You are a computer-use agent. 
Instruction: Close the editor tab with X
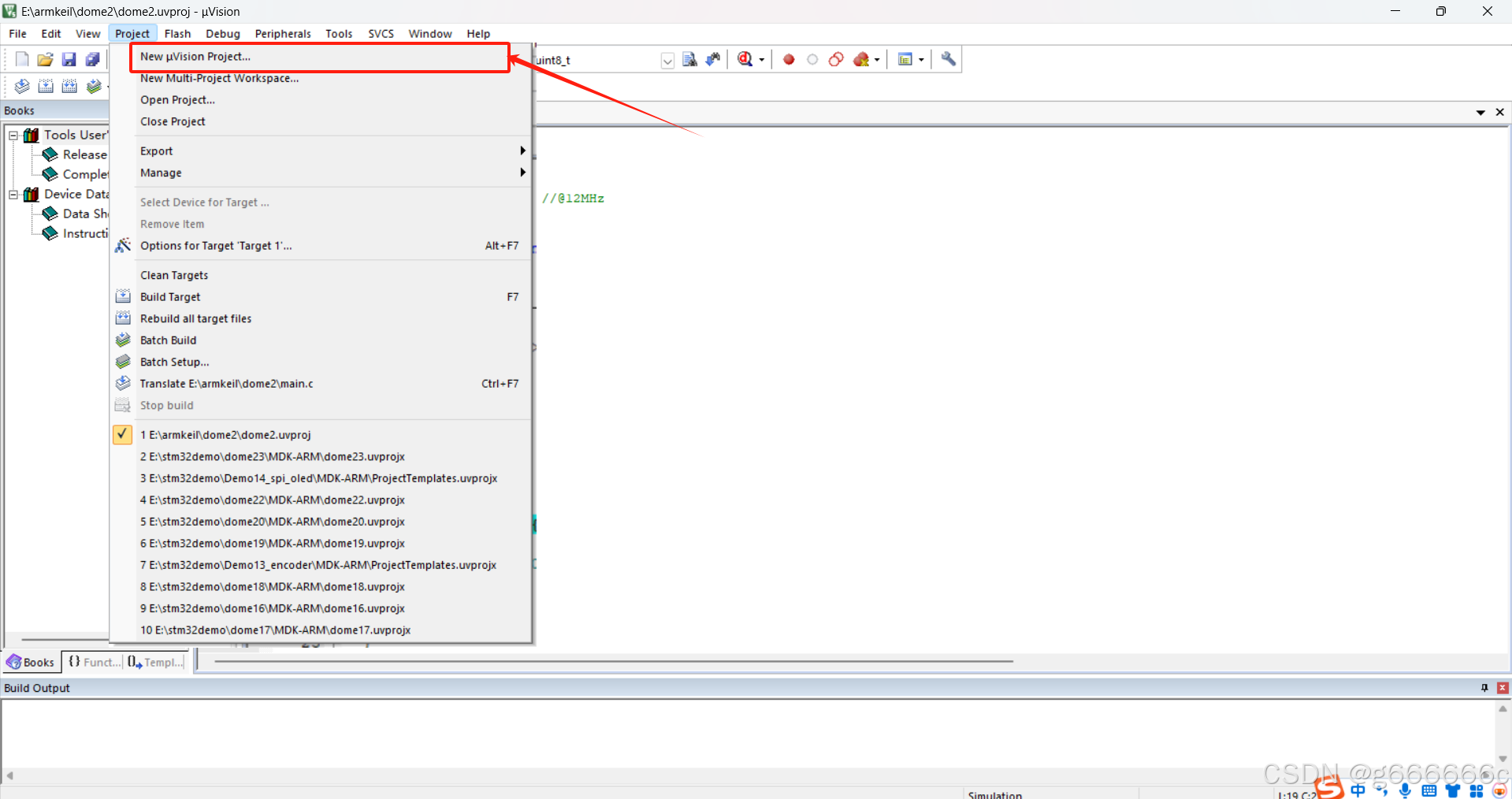pos(1500,113)
